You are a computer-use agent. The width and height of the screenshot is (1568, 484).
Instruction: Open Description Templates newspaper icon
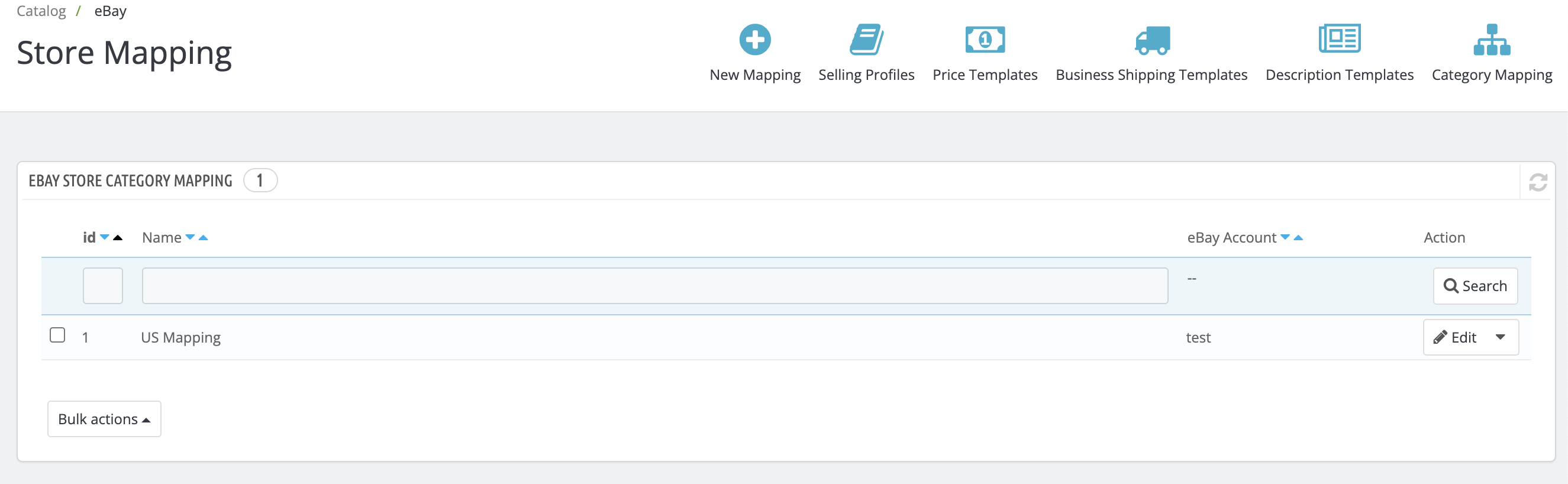(x=1338, y=40)
